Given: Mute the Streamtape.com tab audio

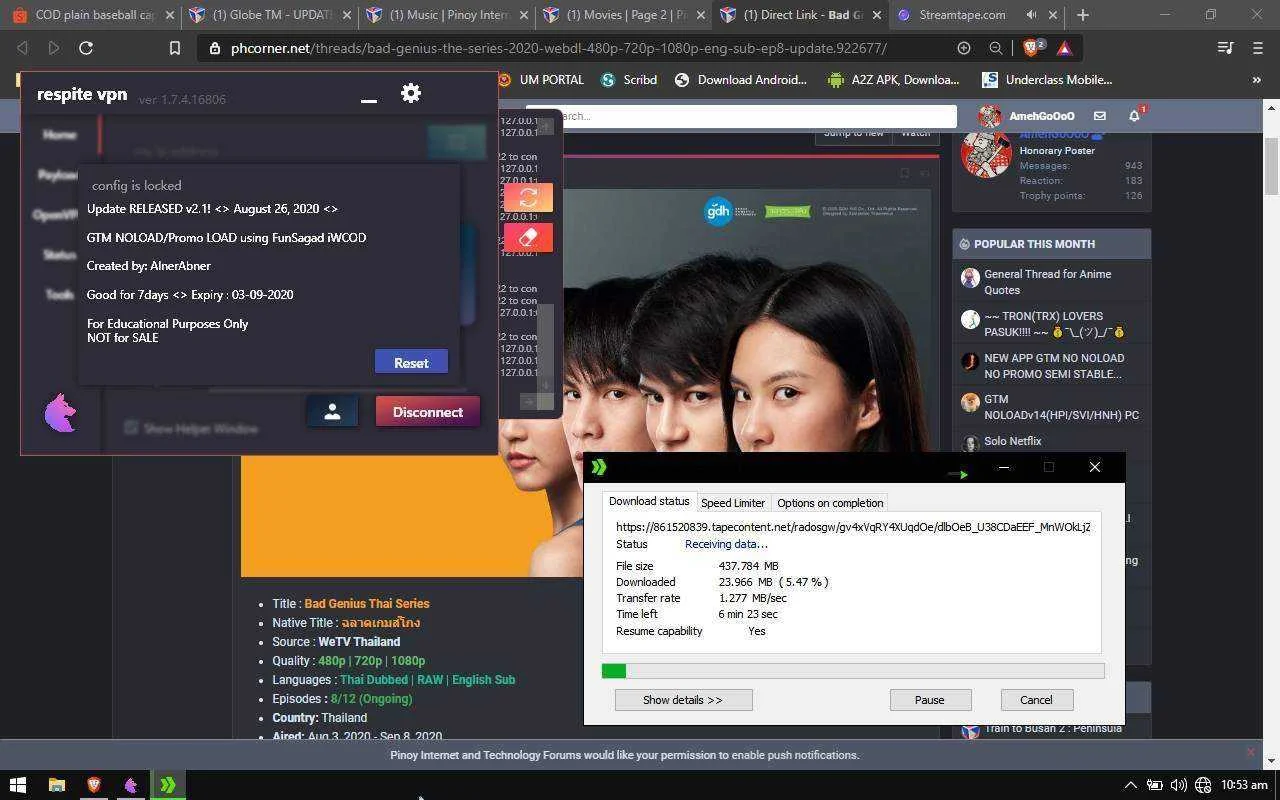Looking at the screenshot, I should (x=1031, y=15).
